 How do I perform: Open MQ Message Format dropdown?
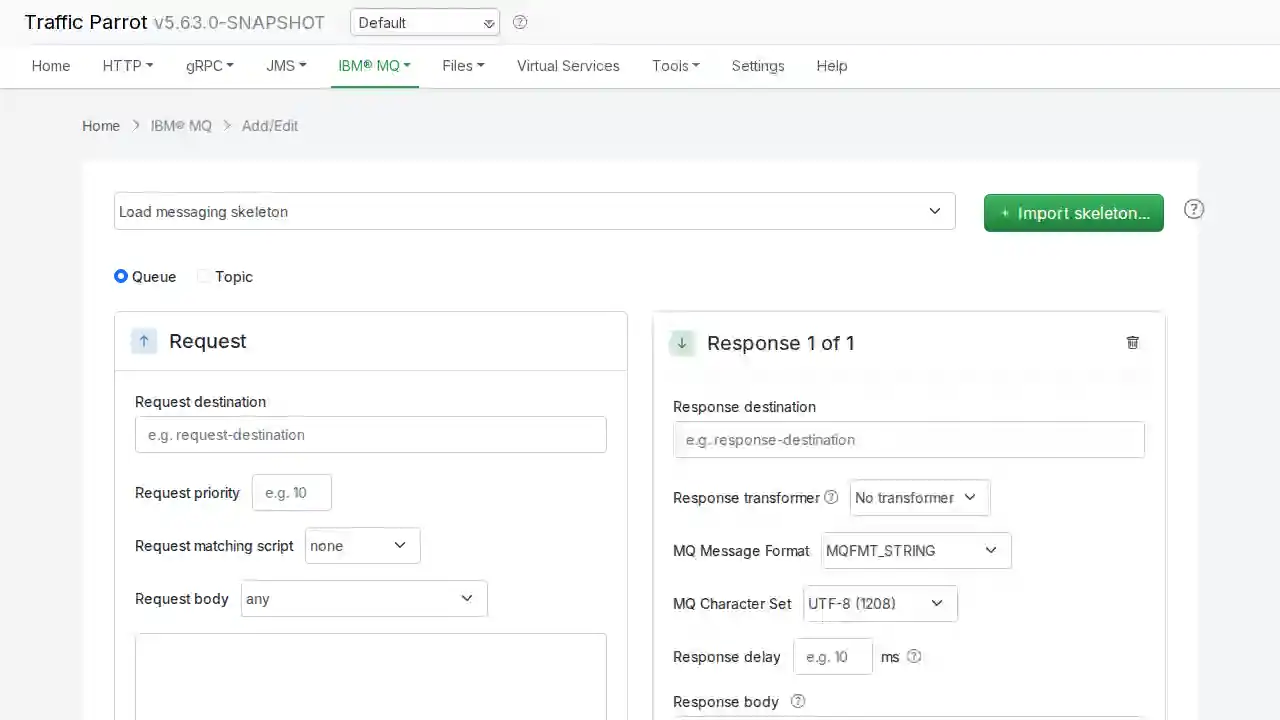point(916,550)
